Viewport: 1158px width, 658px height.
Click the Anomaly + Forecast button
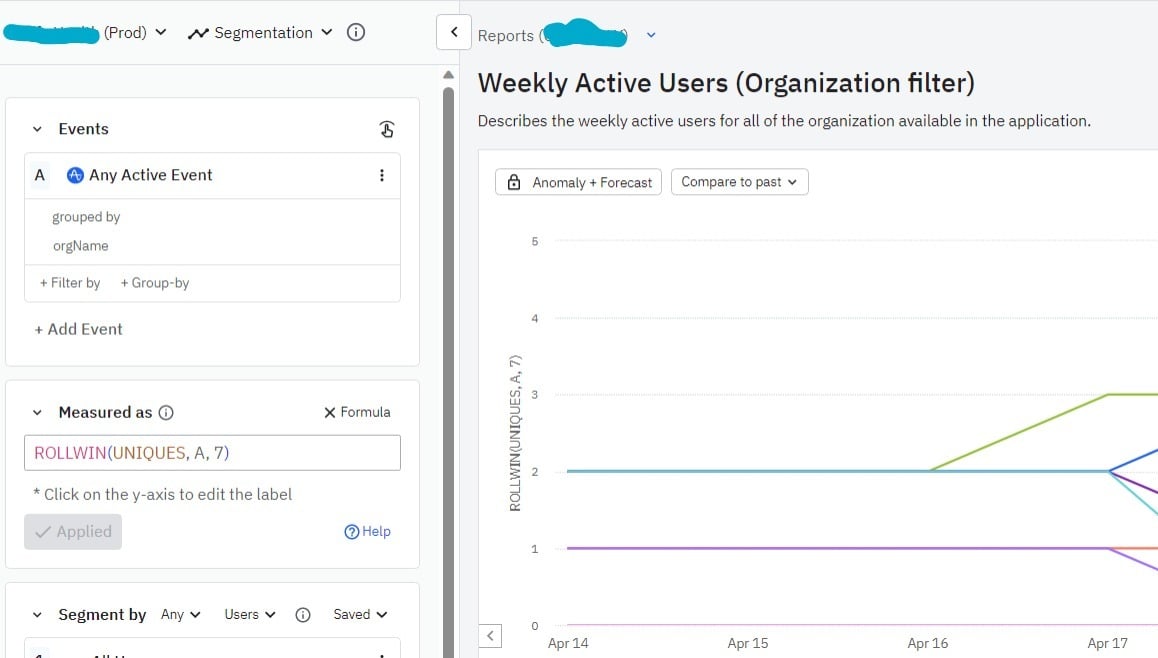[x=578, y=182]
